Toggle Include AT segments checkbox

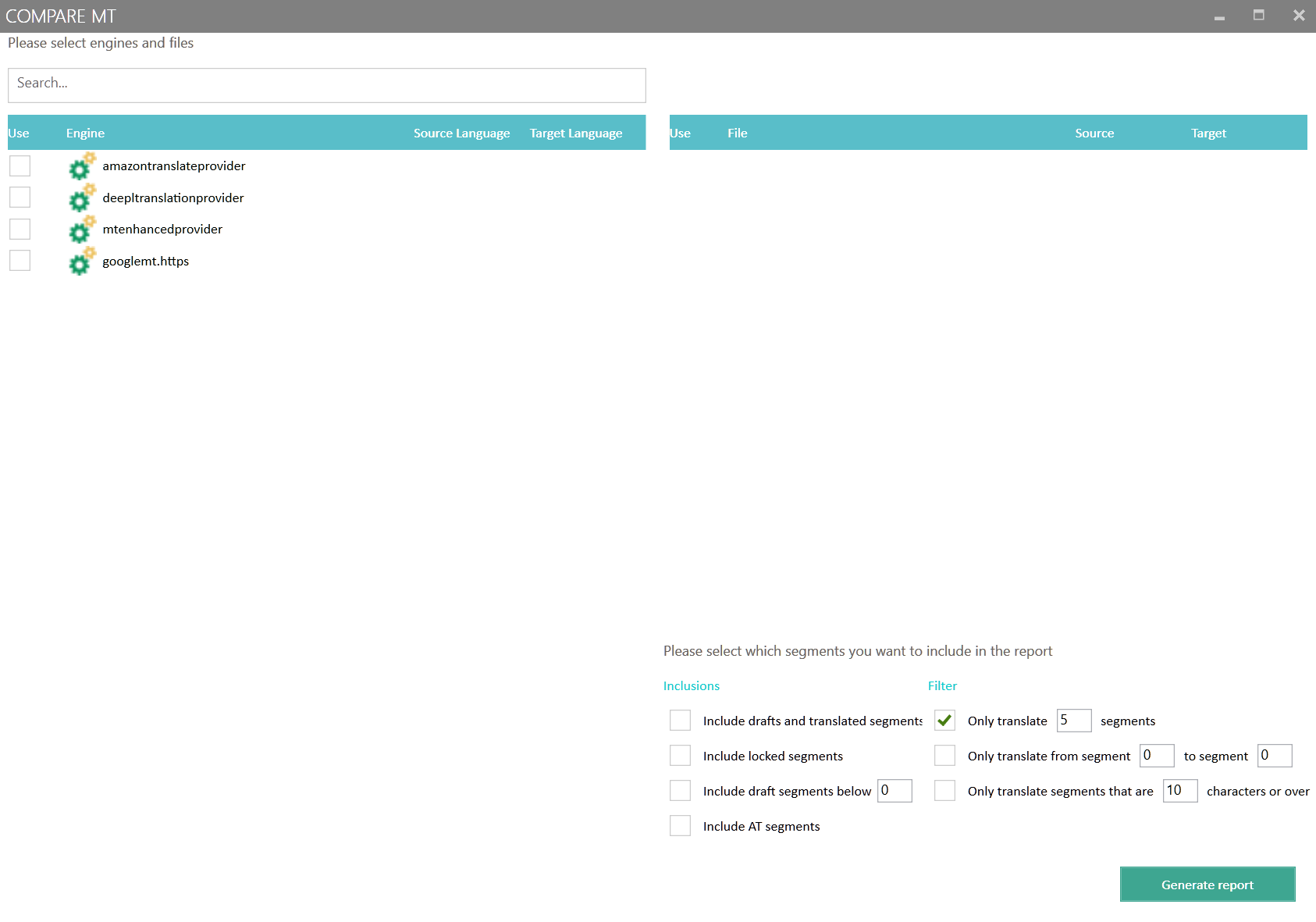coord(680,826)
